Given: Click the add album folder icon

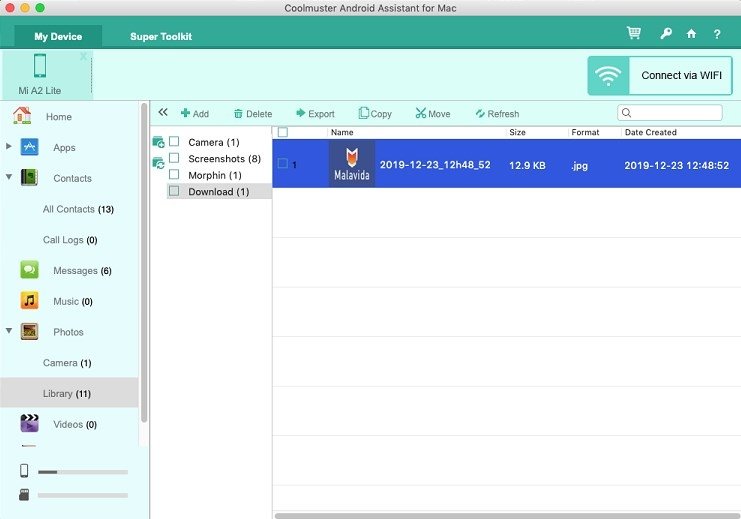Looking at the screenshot, I should click(x=158, y=142).
